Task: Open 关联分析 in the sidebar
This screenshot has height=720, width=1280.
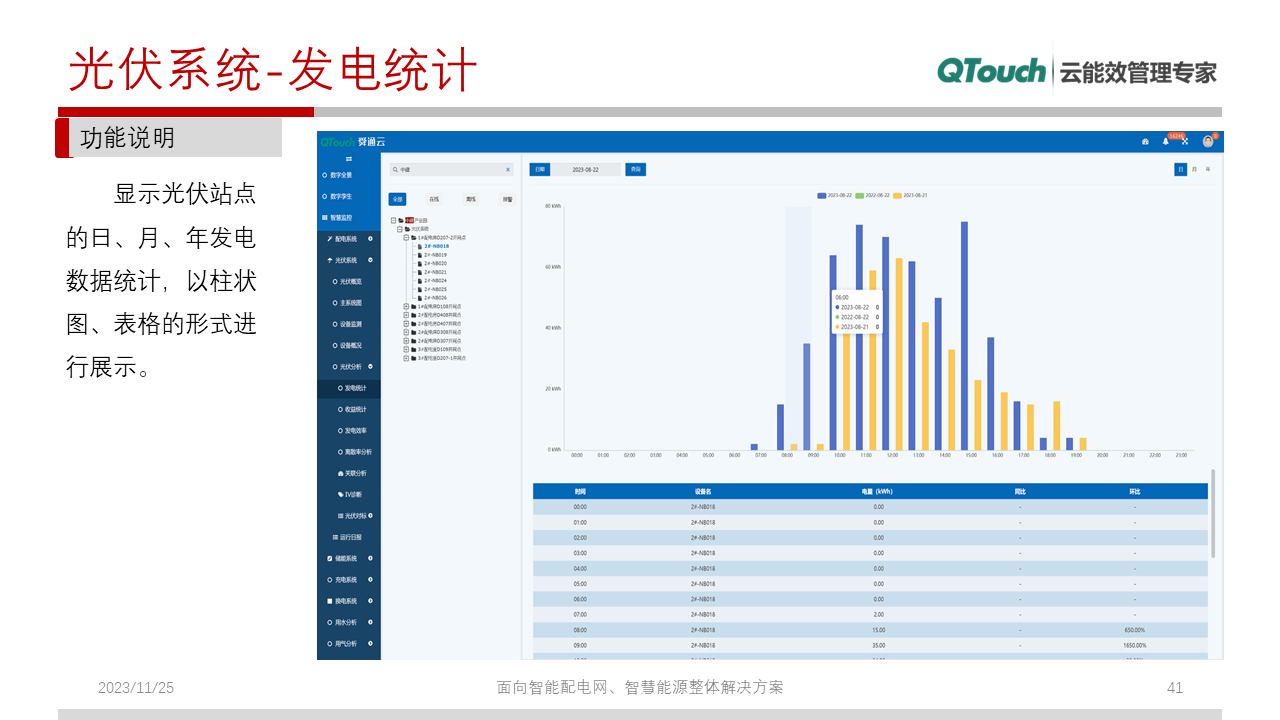Action: [x=353, y=473]
